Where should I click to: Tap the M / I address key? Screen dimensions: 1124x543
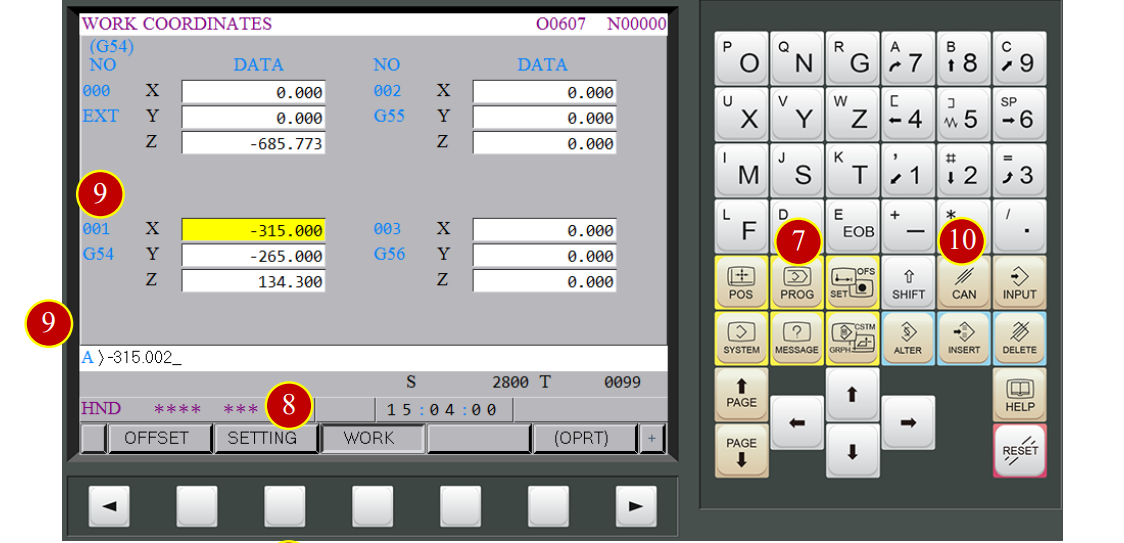pyautogui.click(x=741, y=170)
